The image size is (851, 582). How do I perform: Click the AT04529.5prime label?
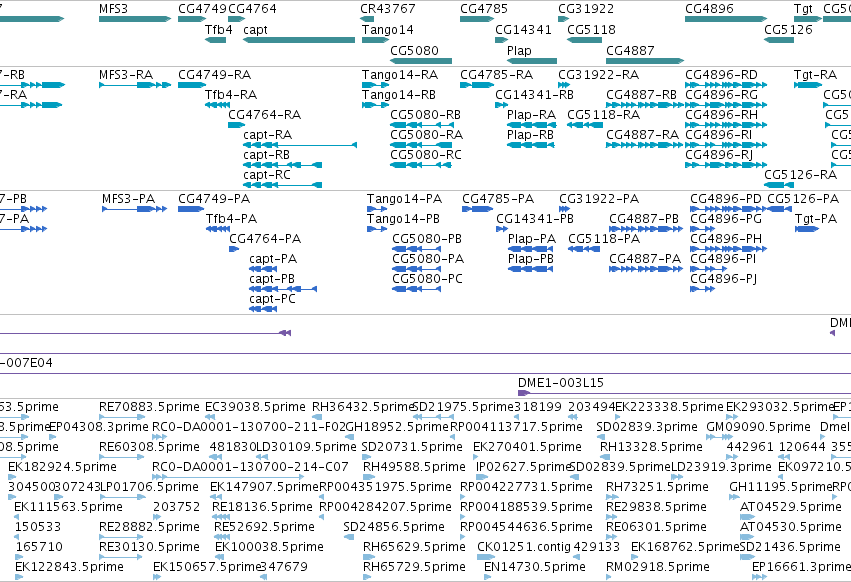(791, 507)
